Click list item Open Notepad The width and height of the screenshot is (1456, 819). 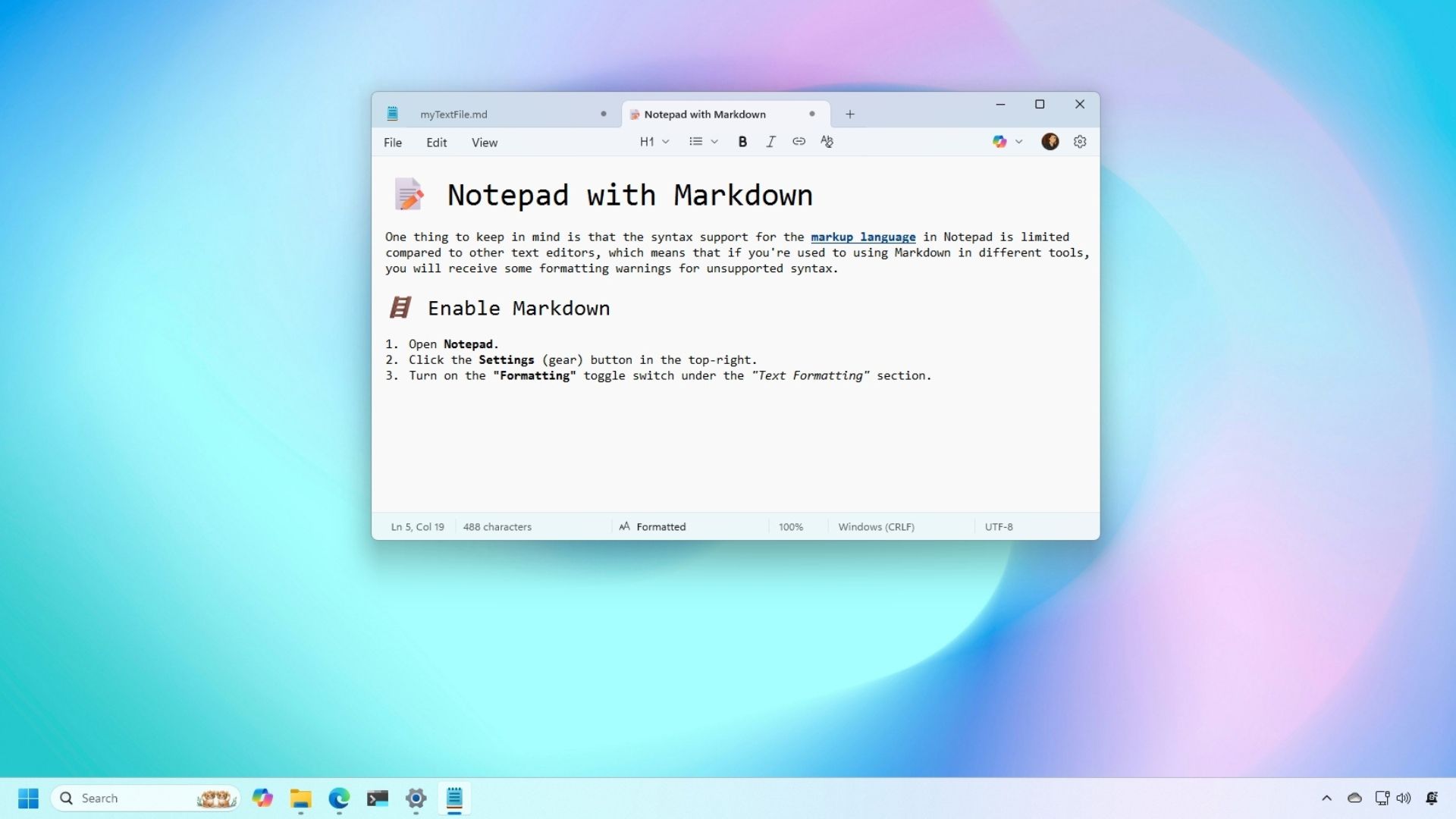[x=453, y=344]
